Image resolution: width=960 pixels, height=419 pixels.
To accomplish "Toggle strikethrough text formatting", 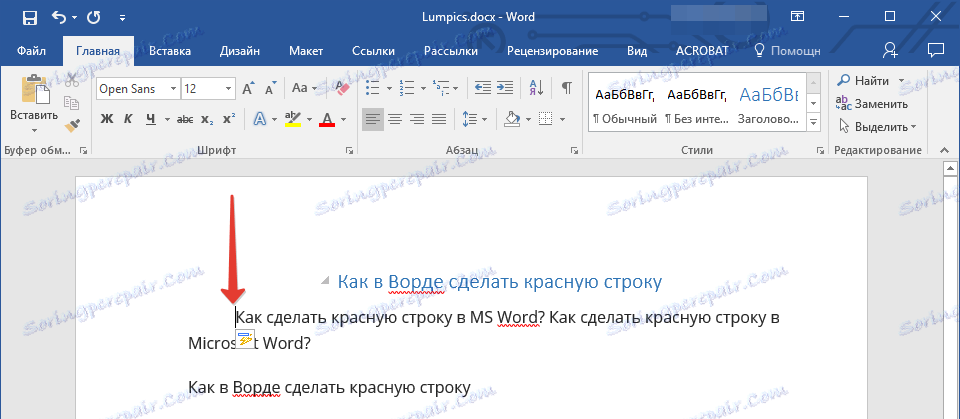I will point(184,120).
